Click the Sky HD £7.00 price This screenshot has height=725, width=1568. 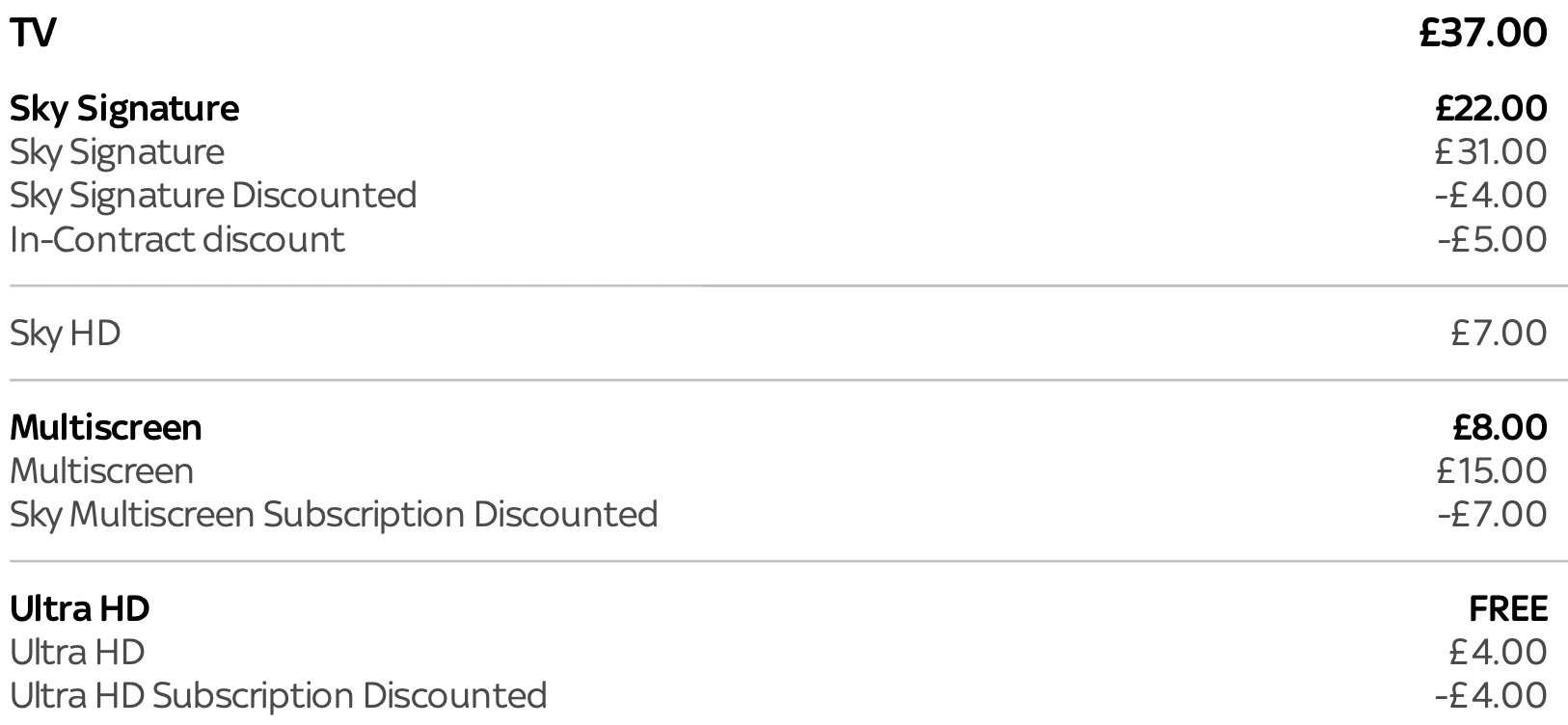[1499, 333]
